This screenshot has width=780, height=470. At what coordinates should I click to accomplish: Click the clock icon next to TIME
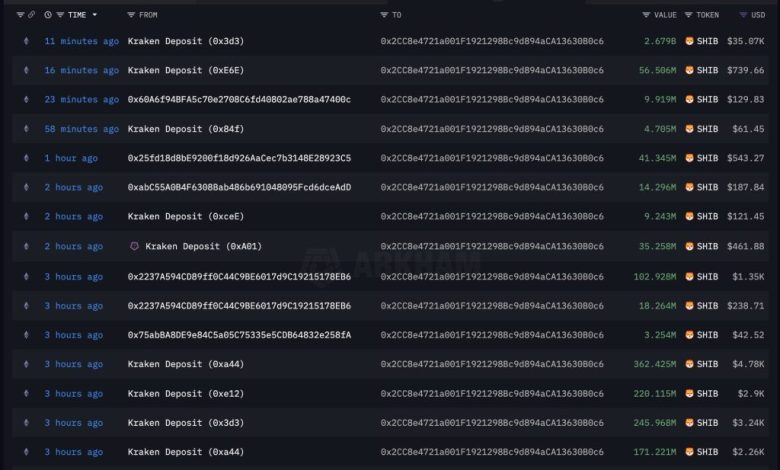click(48, 15)
